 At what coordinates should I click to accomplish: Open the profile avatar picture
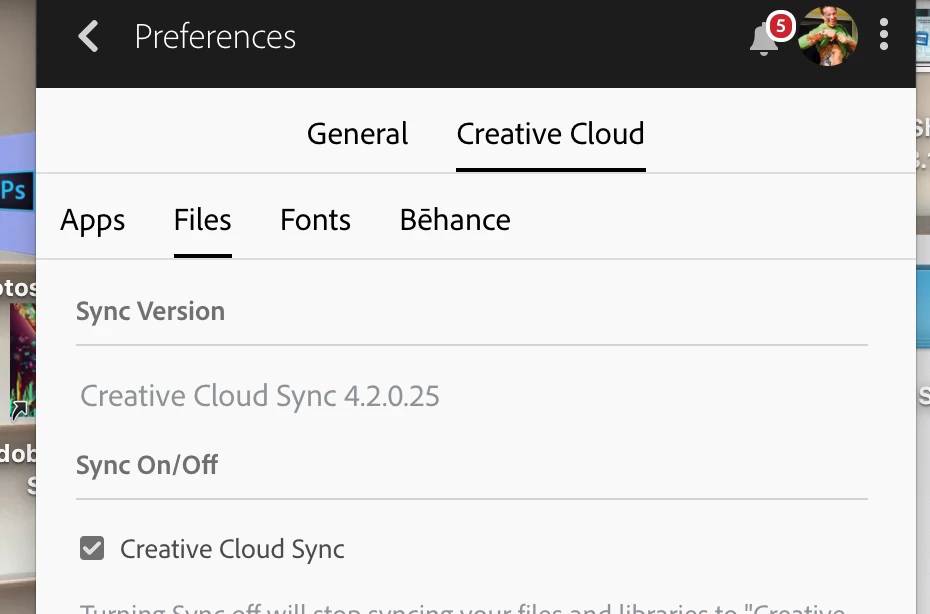click(x=828, y=36)
